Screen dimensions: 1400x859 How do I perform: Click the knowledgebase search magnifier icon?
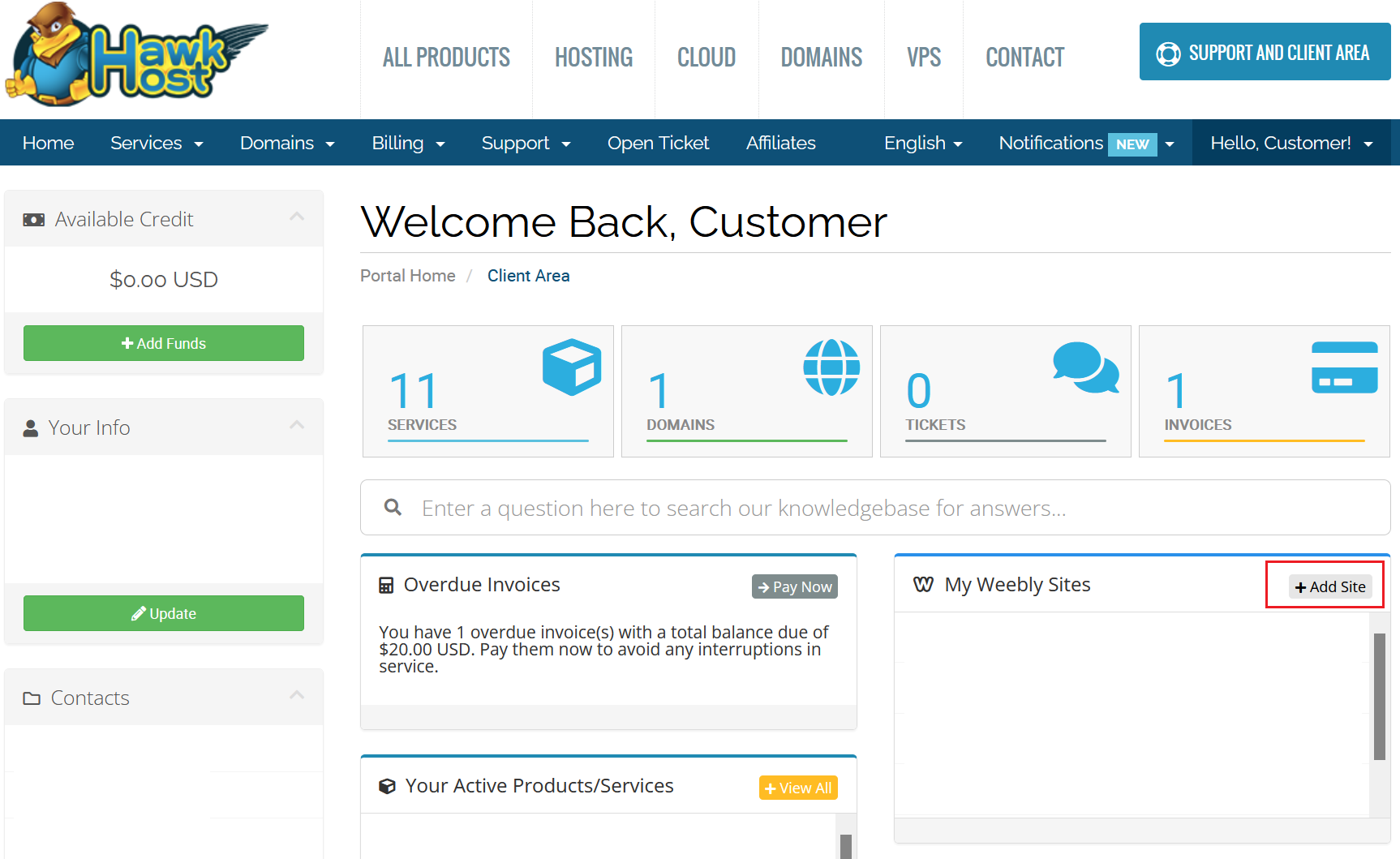click(393, 507)
